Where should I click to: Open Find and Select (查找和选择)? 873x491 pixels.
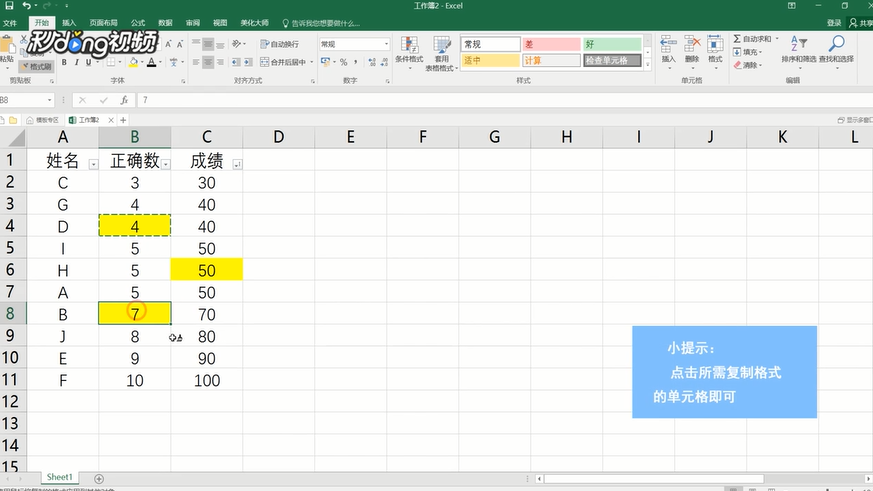[x=836, y=50]
